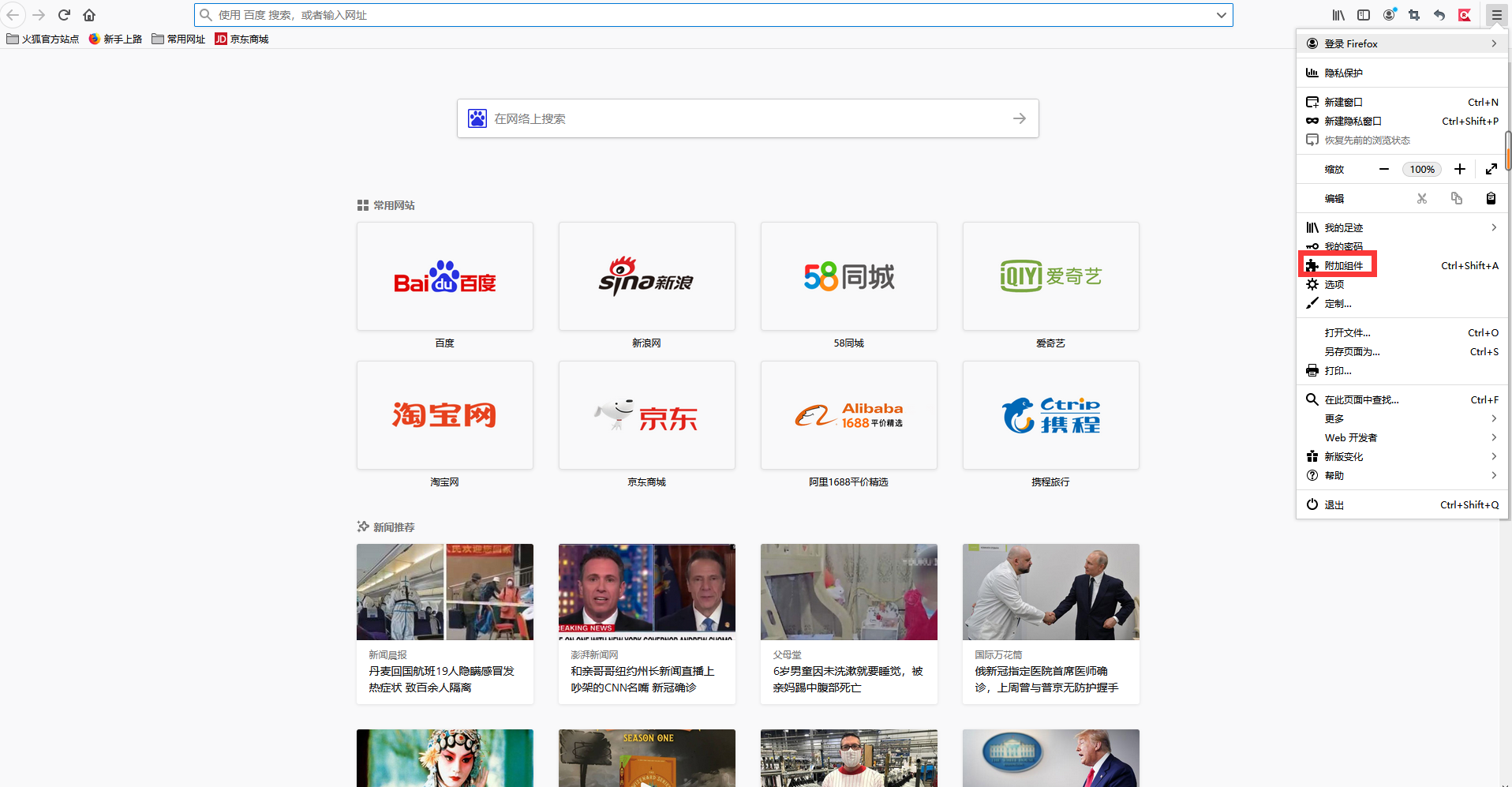
Task: Open 附加组件 add-ons menu item
Action: click(1402, 265)
